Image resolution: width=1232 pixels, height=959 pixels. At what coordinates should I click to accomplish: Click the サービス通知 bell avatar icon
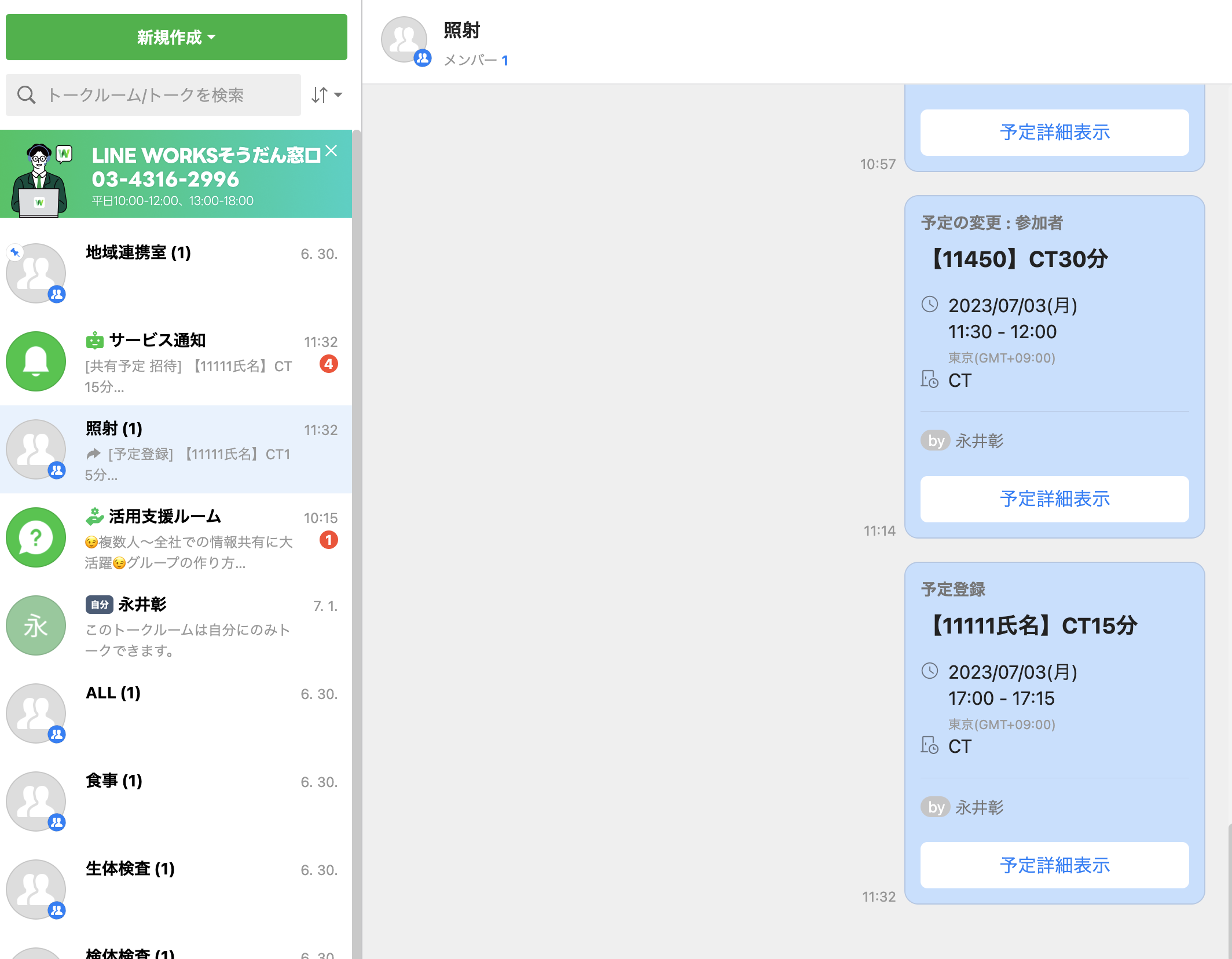[x=36, y=361]
